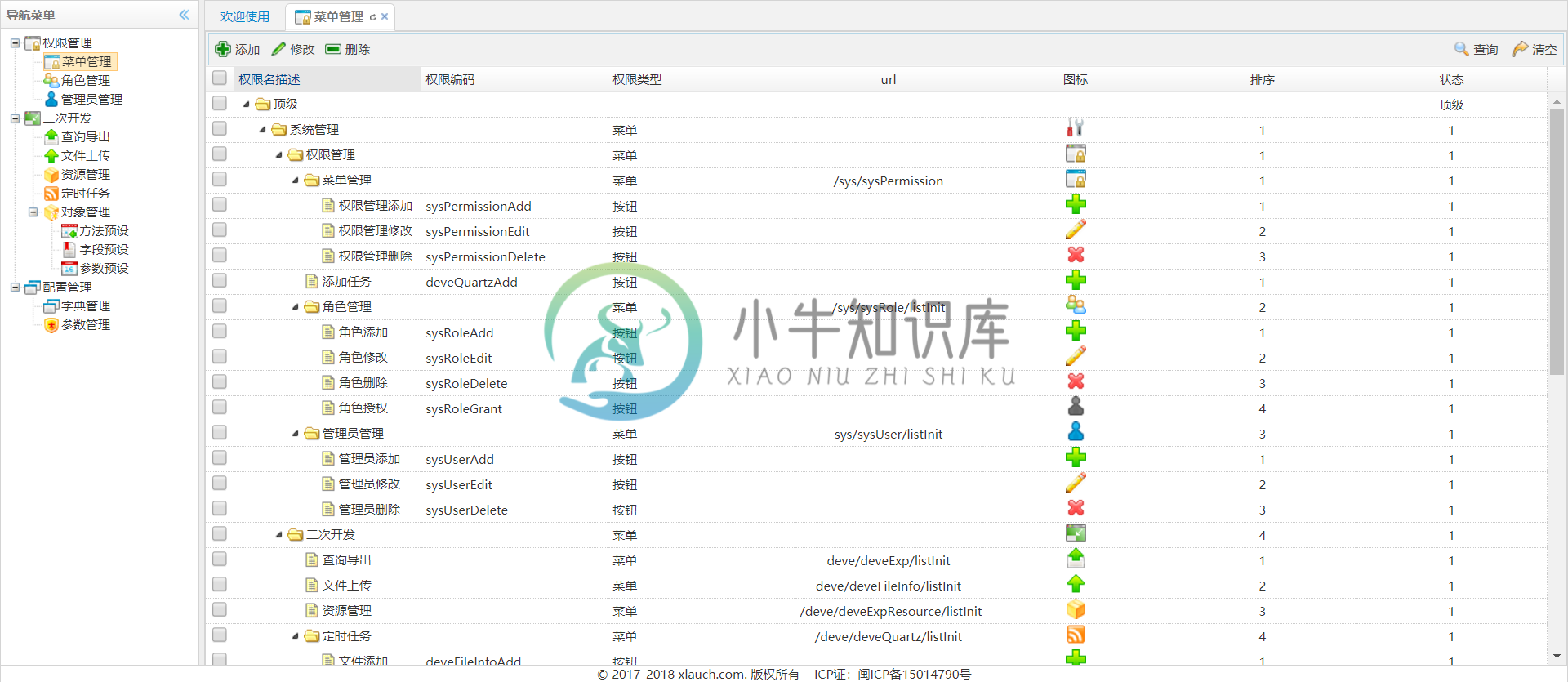Check the box for sysUserEdit row
The image size is (1568, 682).
click(220, 484)
